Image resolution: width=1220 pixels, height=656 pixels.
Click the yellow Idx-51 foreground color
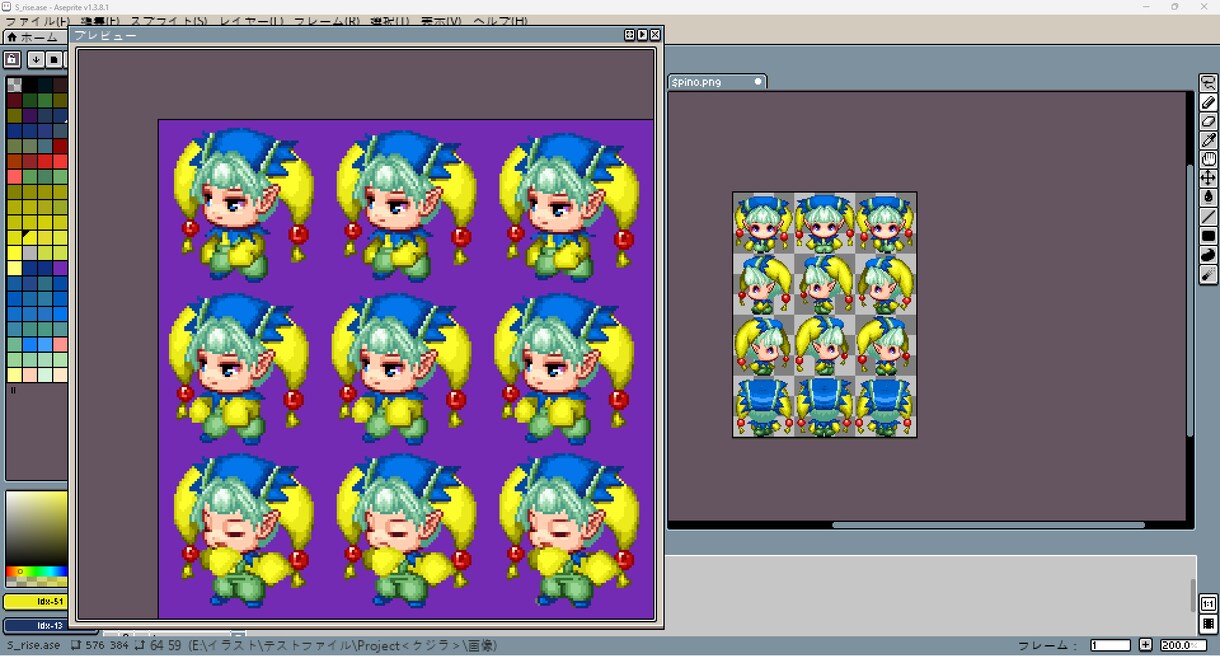tap(35, 602)
